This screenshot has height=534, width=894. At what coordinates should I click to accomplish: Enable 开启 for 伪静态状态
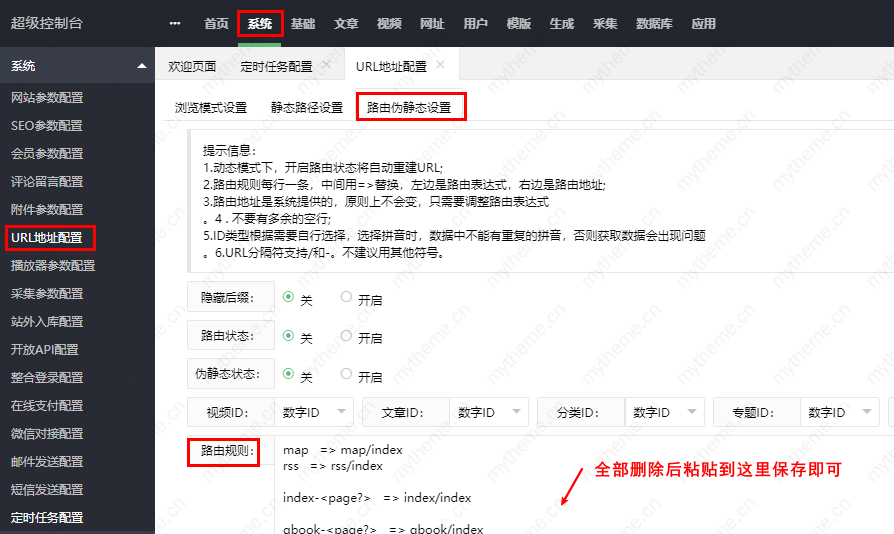[x=347, y=374]
